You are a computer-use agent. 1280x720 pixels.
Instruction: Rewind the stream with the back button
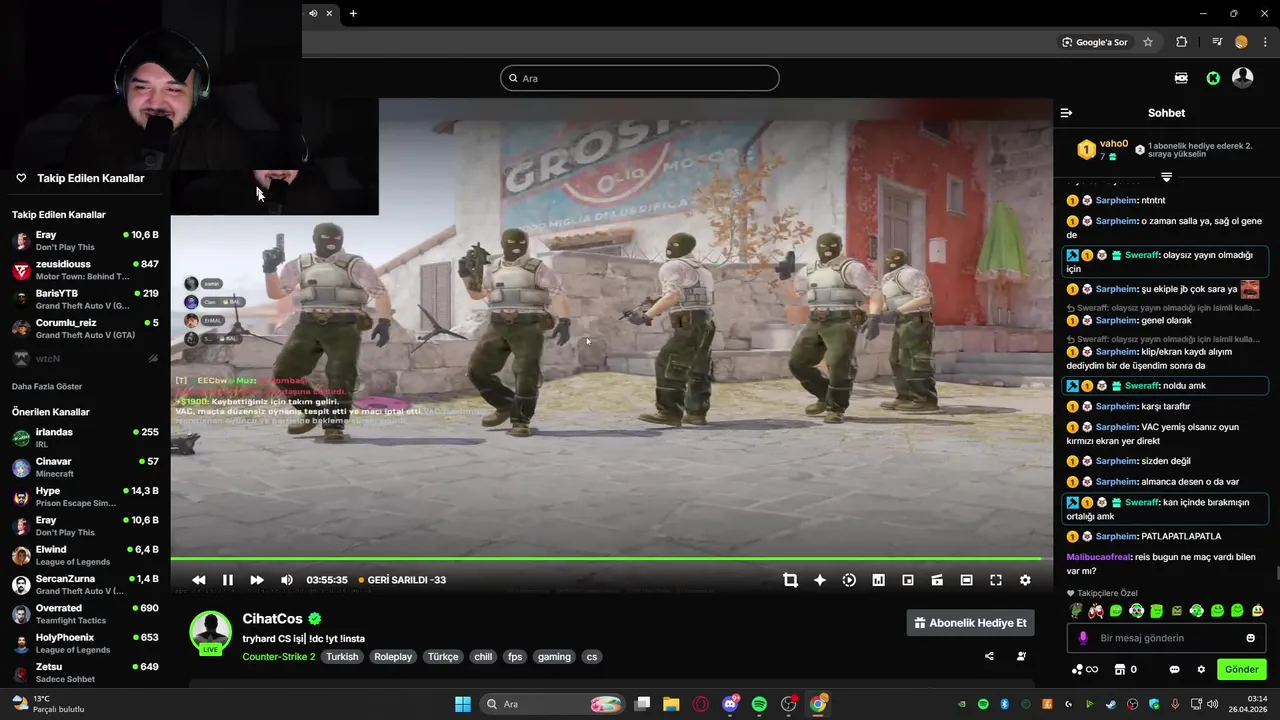pos(198,580)
